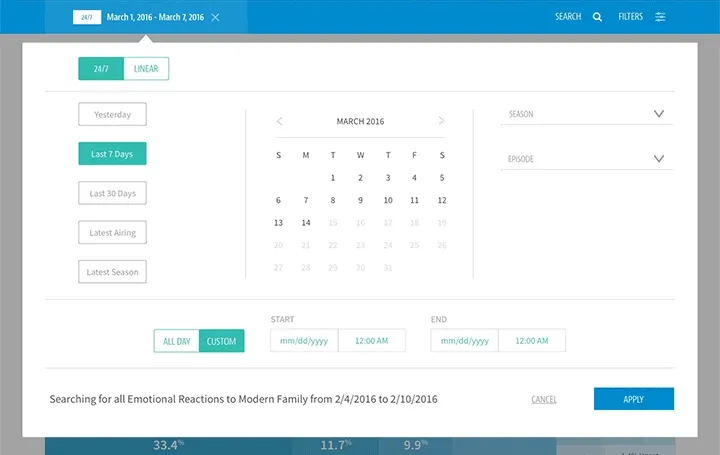Select the Yesterday preset
This screenshot has height=455, width=720.
pos(112,115)
